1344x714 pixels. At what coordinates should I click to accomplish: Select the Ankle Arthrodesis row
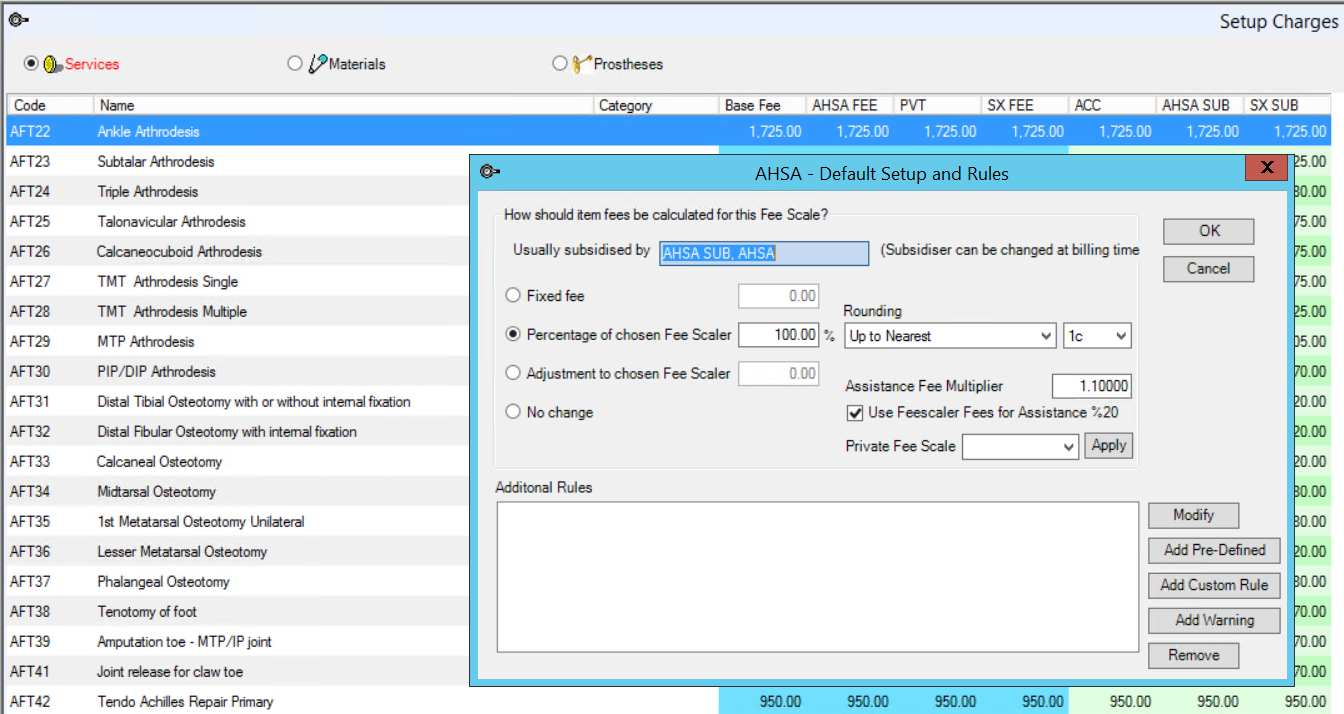point(669,131)
